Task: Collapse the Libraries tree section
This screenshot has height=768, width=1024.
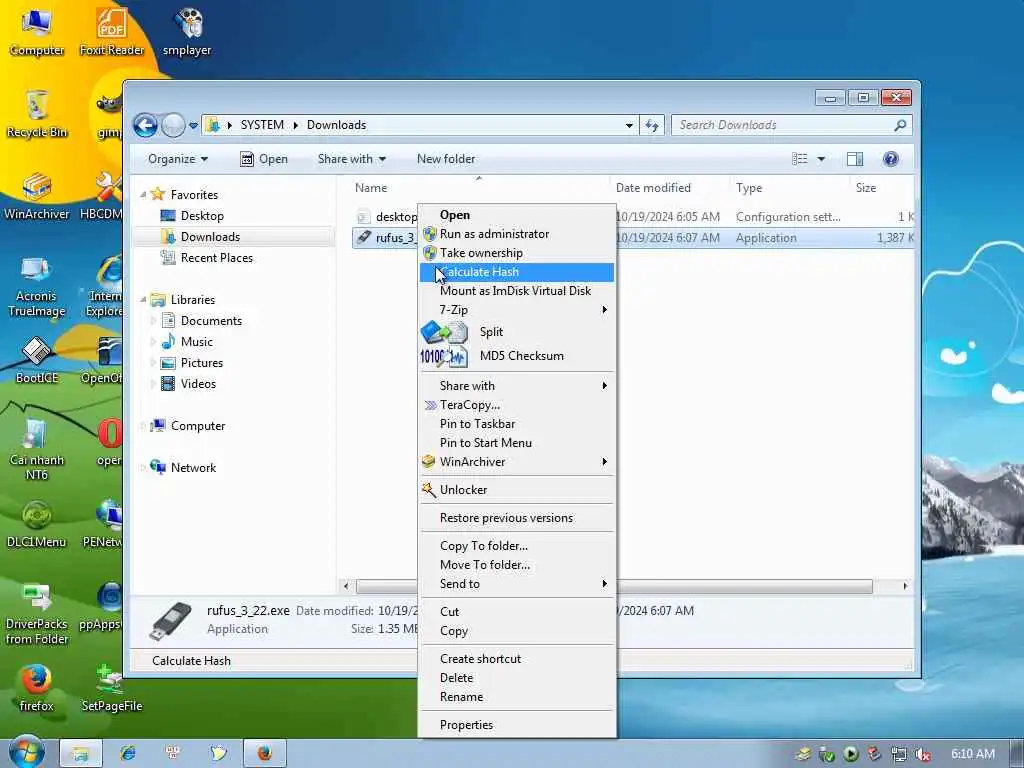Action: (143, 299)
